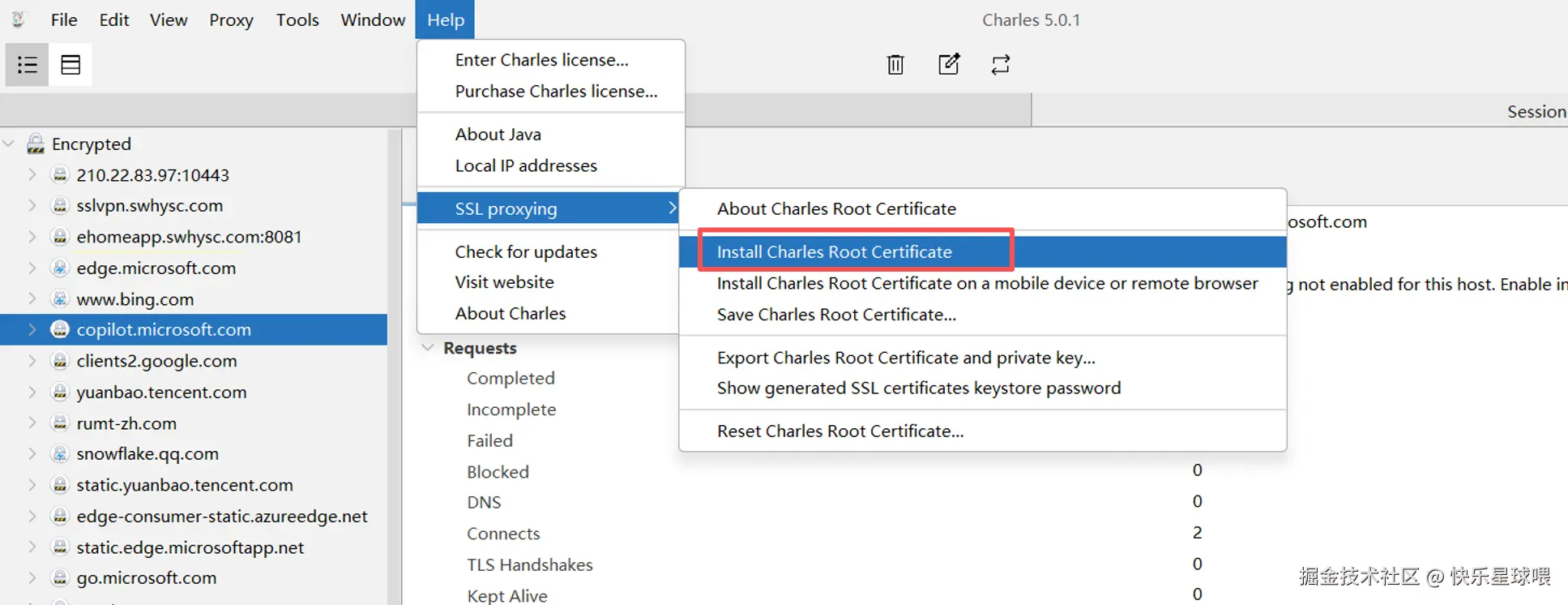Choose Purchase Charles license...
Image resolution: width=1568 pixels, height=605 pixels.
[x=551, y=91]
